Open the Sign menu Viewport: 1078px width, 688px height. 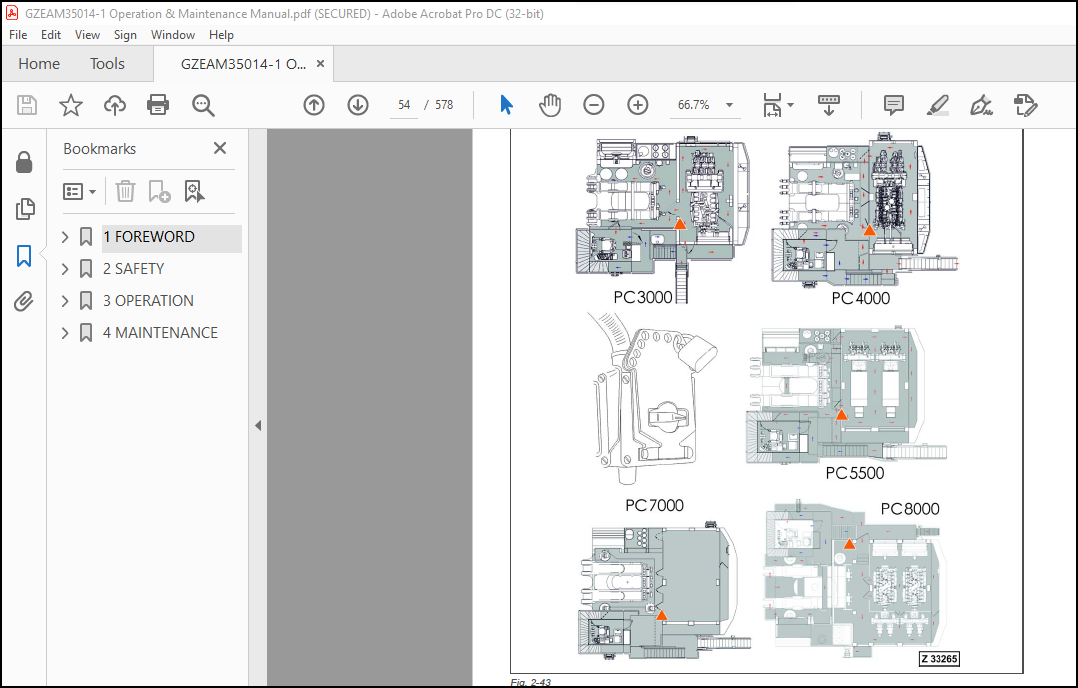pos(125,34)
